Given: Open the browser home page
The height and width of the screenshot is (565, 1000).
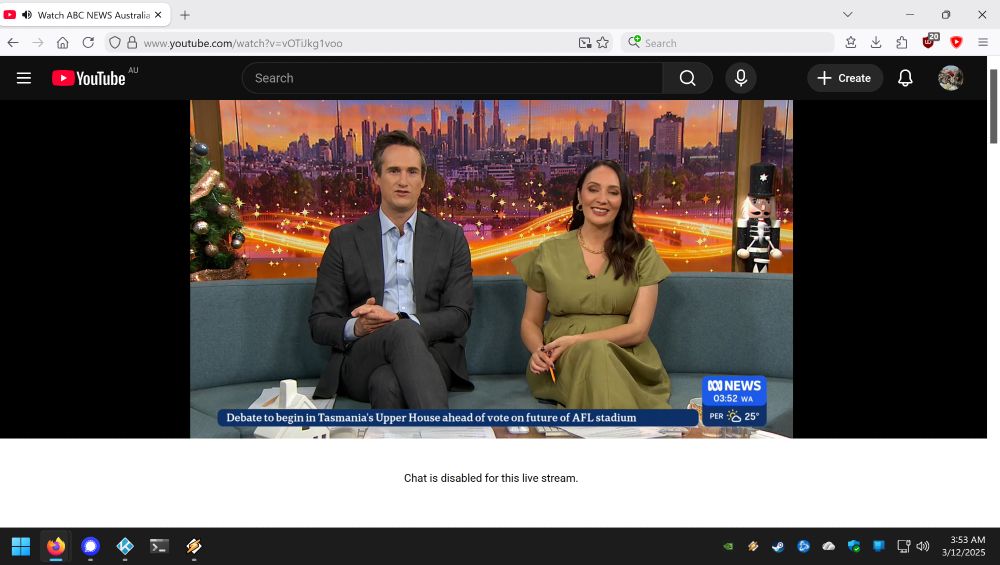Looking at the screenshot, I should [62, 43].
